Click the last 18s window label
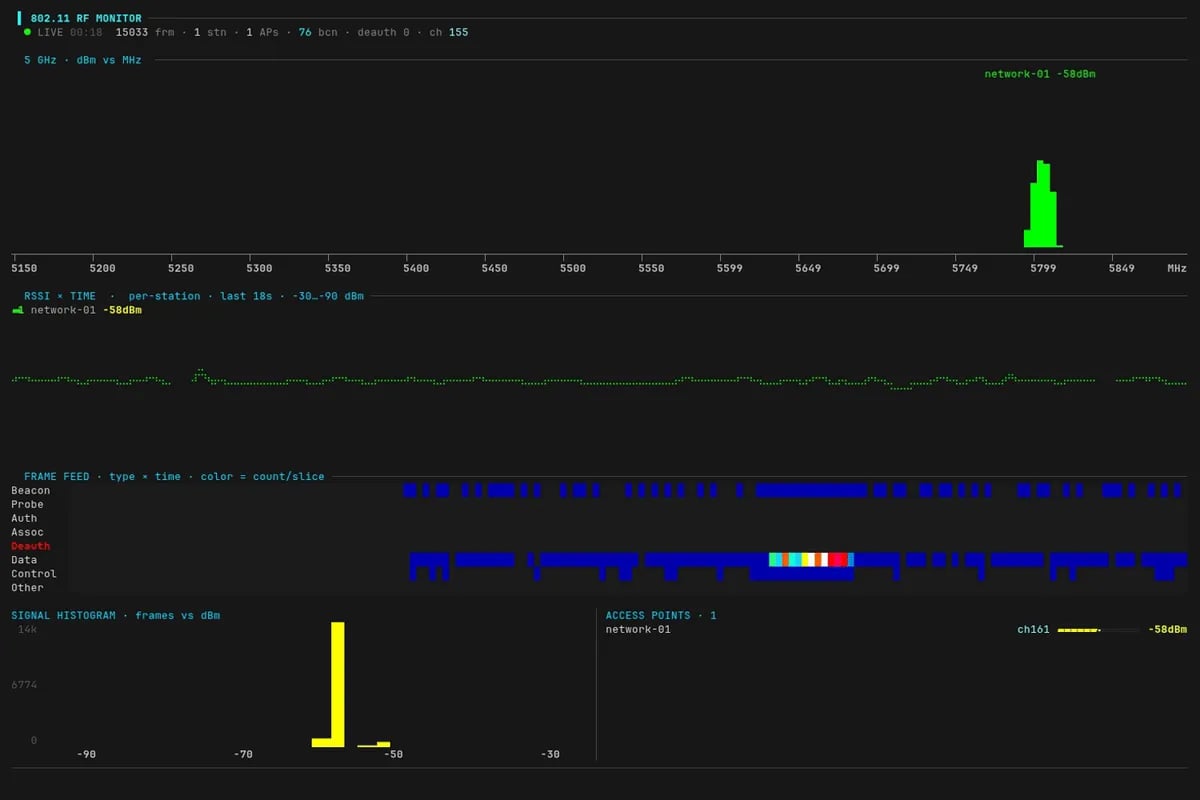1200x800 pixels. 246,296
